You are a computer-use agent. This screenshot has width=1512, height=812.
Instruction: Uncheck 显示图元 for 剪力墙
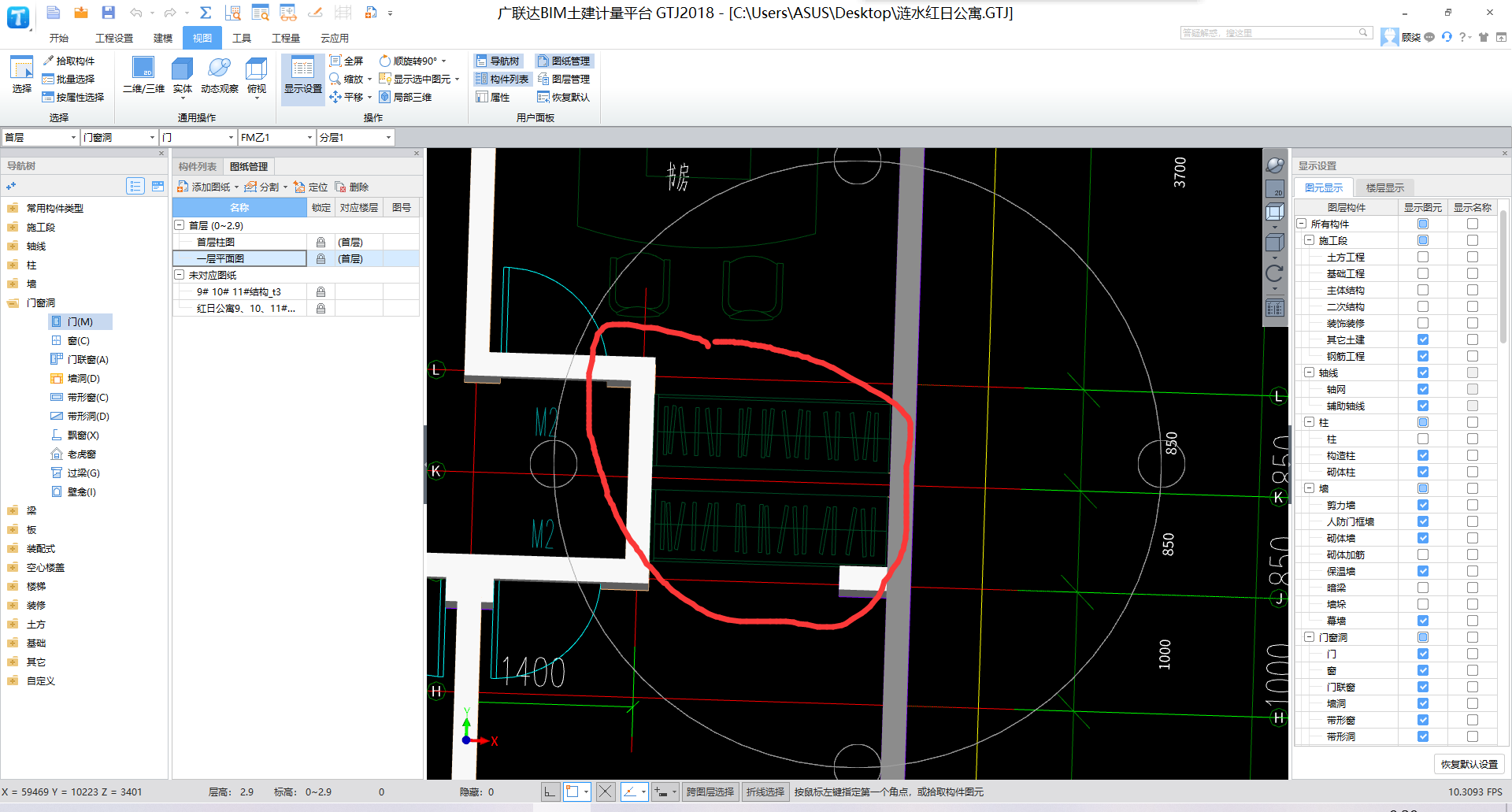[1423, 505]
